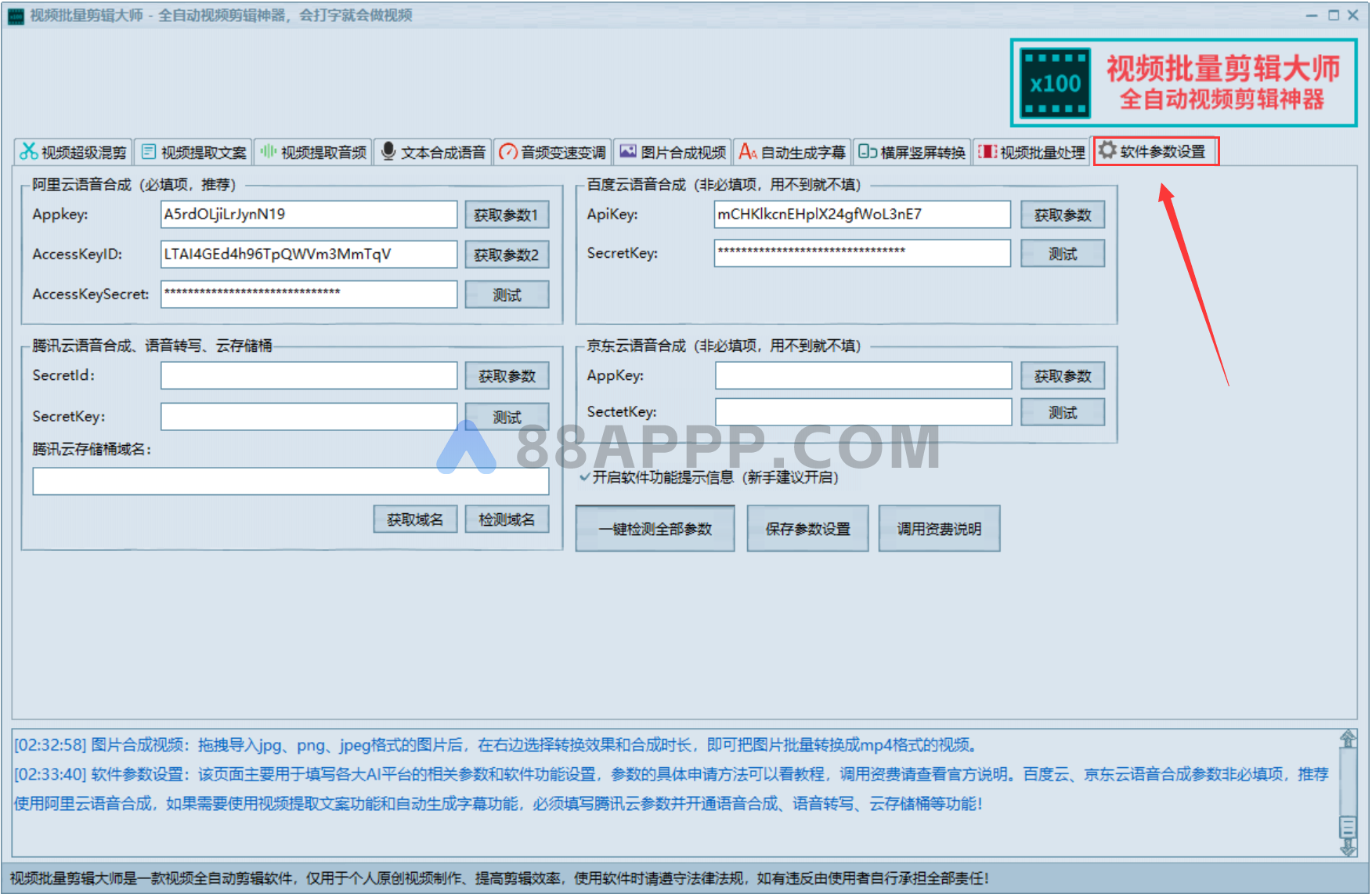Focus the JD cloud SectetKey input field
The height and width of the screenshot is (894, 1372).
coord(863,412)
